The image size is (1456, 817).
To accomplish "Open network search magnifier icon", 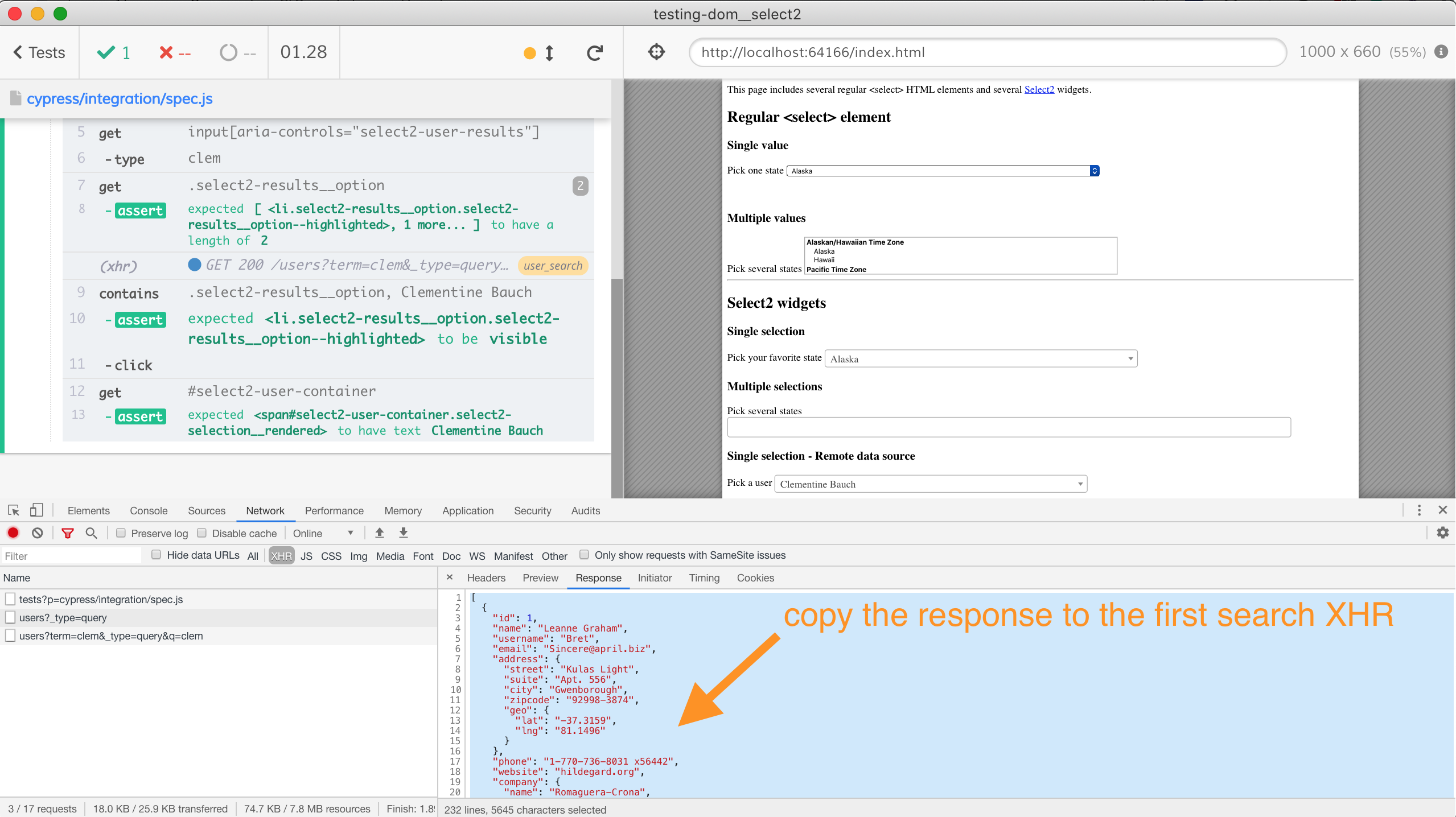I will [x=91, y=533].
